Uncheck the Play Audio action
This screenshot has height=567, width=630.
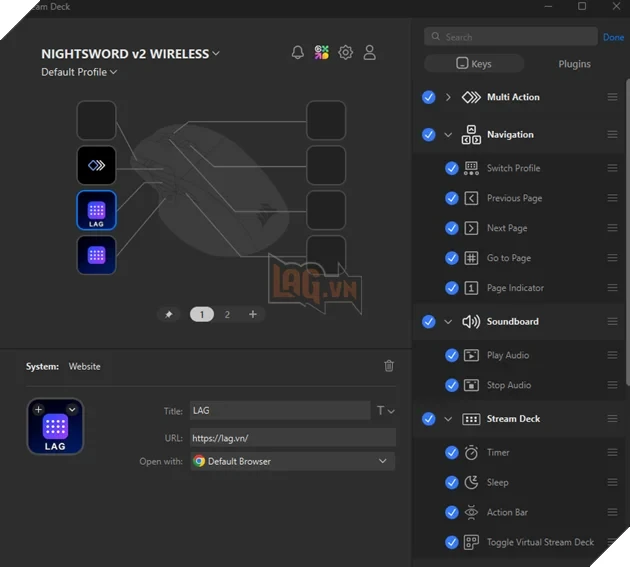point(452,355)
